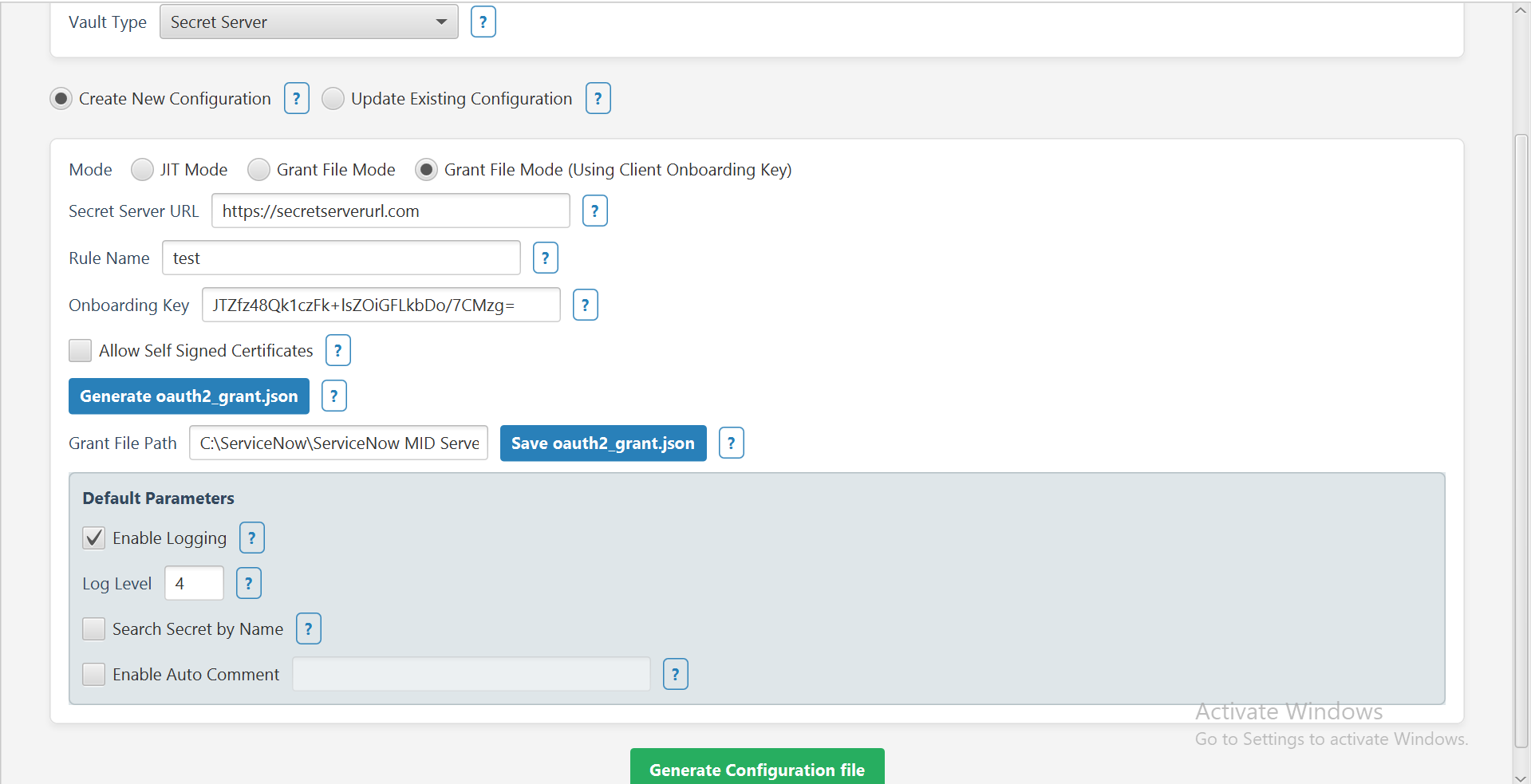Enable Allow Self Signed Certificates checkbox
The image size is (1531, 784).
(x=81, y=351)
